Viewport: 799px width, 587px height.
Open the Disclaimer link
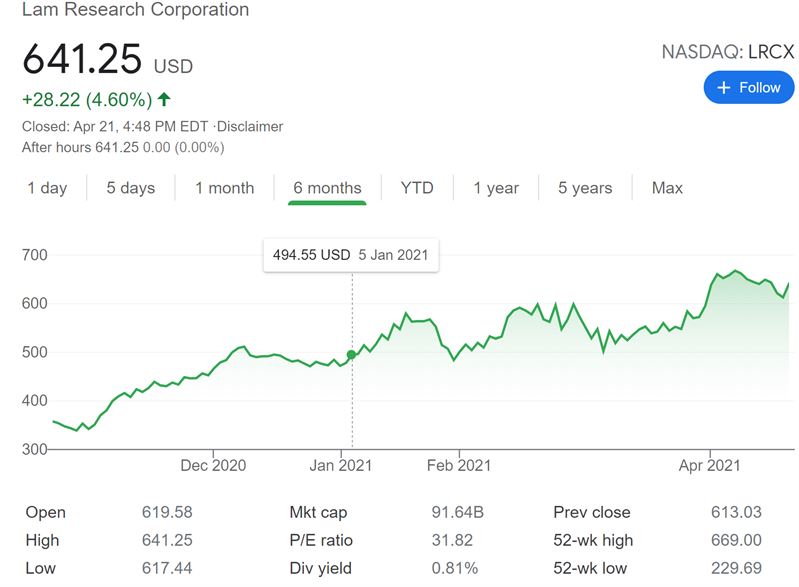(247, 127)
